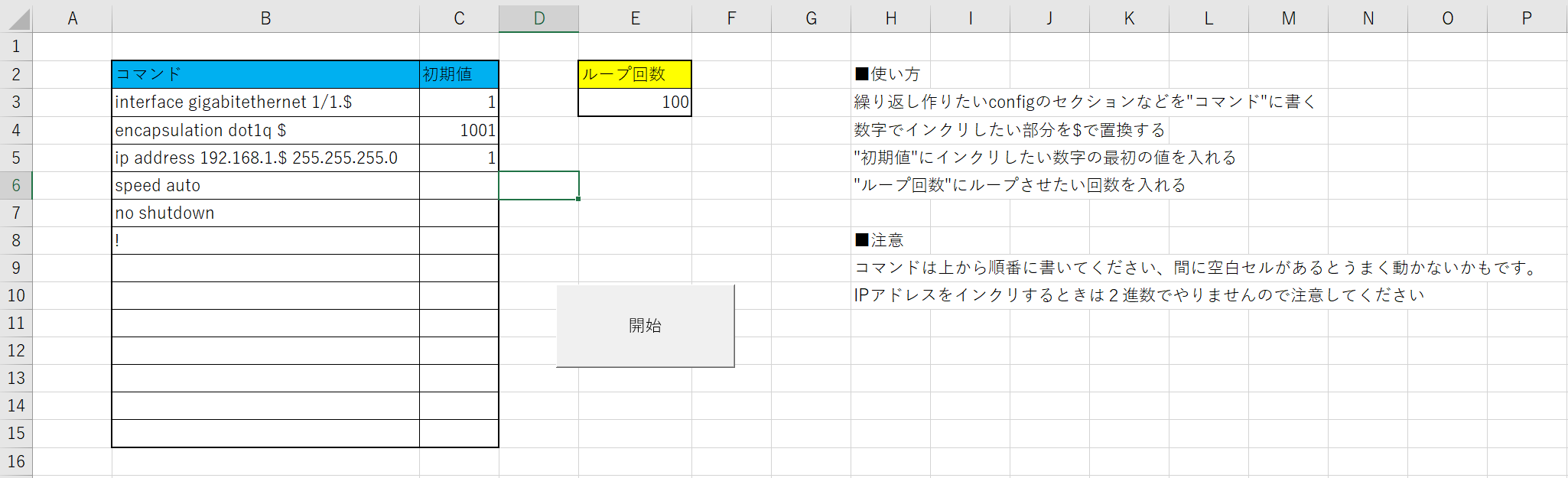Image resolution: width=1568 pixels, height=478 pixels.
Task: Select the blue コマンド header cell
Action: tap(265, 74)
